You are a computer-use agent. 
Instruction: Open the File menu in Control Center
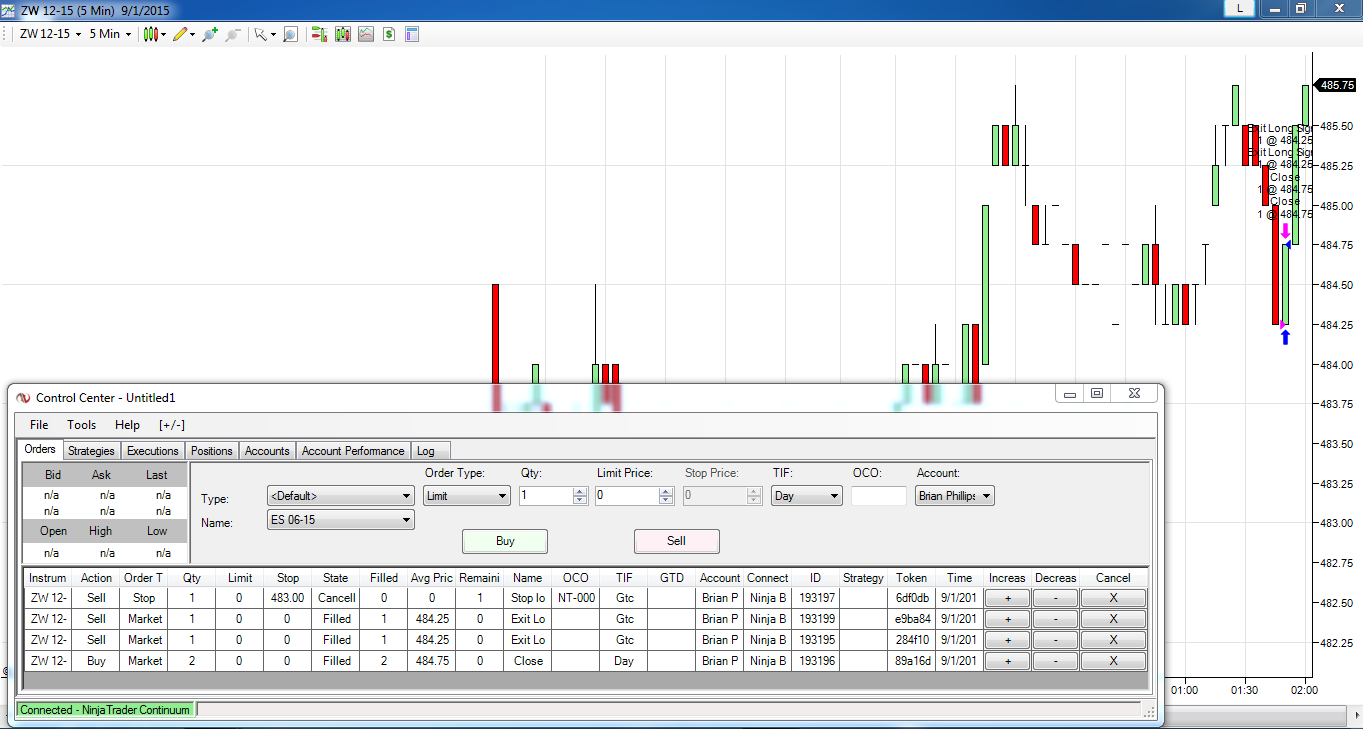(x=39, y=425)
